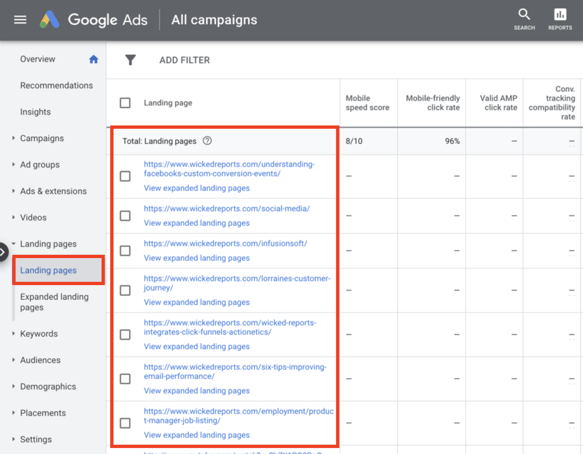583x454 pixels.
Task: Click the Total: Landing pages label
Action: click(159, 141)
